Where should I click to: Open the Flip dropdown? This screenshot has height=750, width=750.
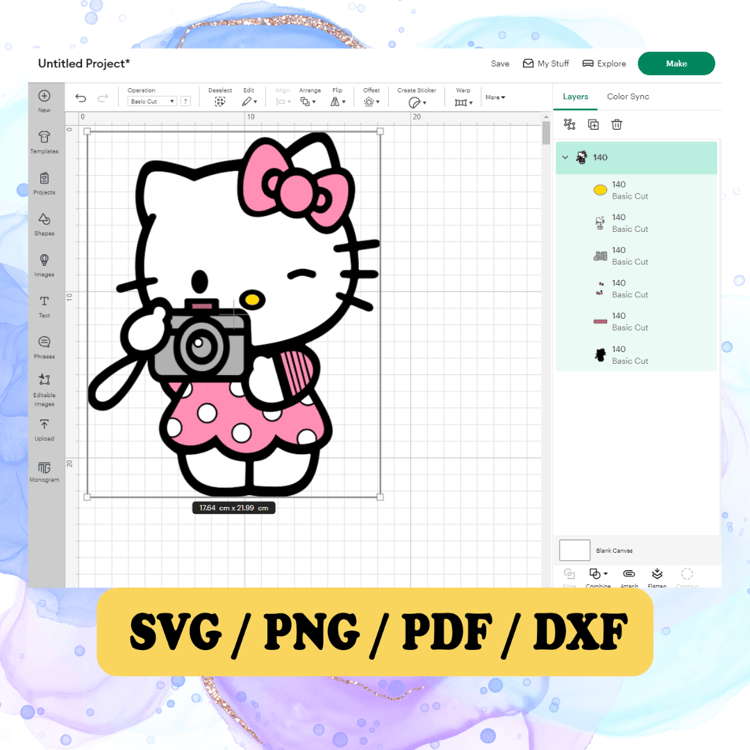338,101
